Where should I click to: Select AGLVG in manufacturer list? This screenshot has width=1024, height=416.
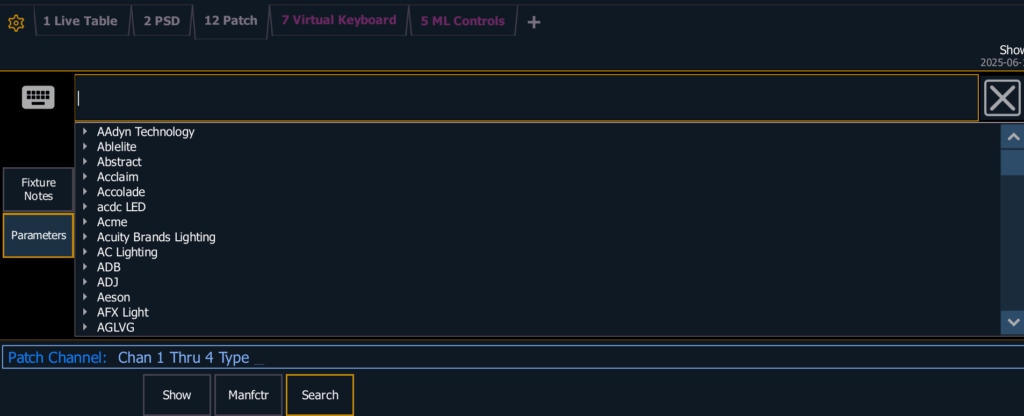(x=116, y=327)
